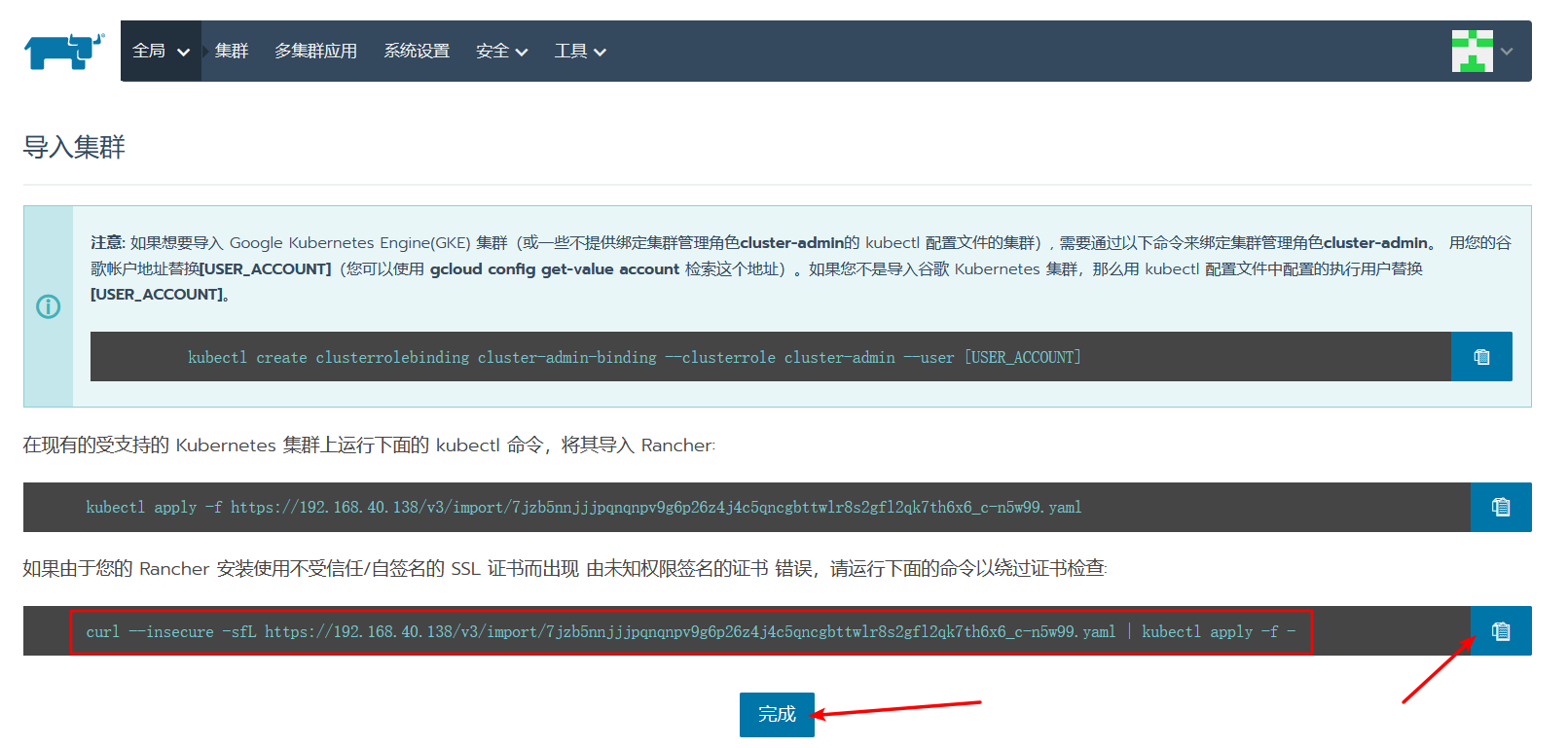Select the curl --insecure -sfL command text

coord(690,632)
